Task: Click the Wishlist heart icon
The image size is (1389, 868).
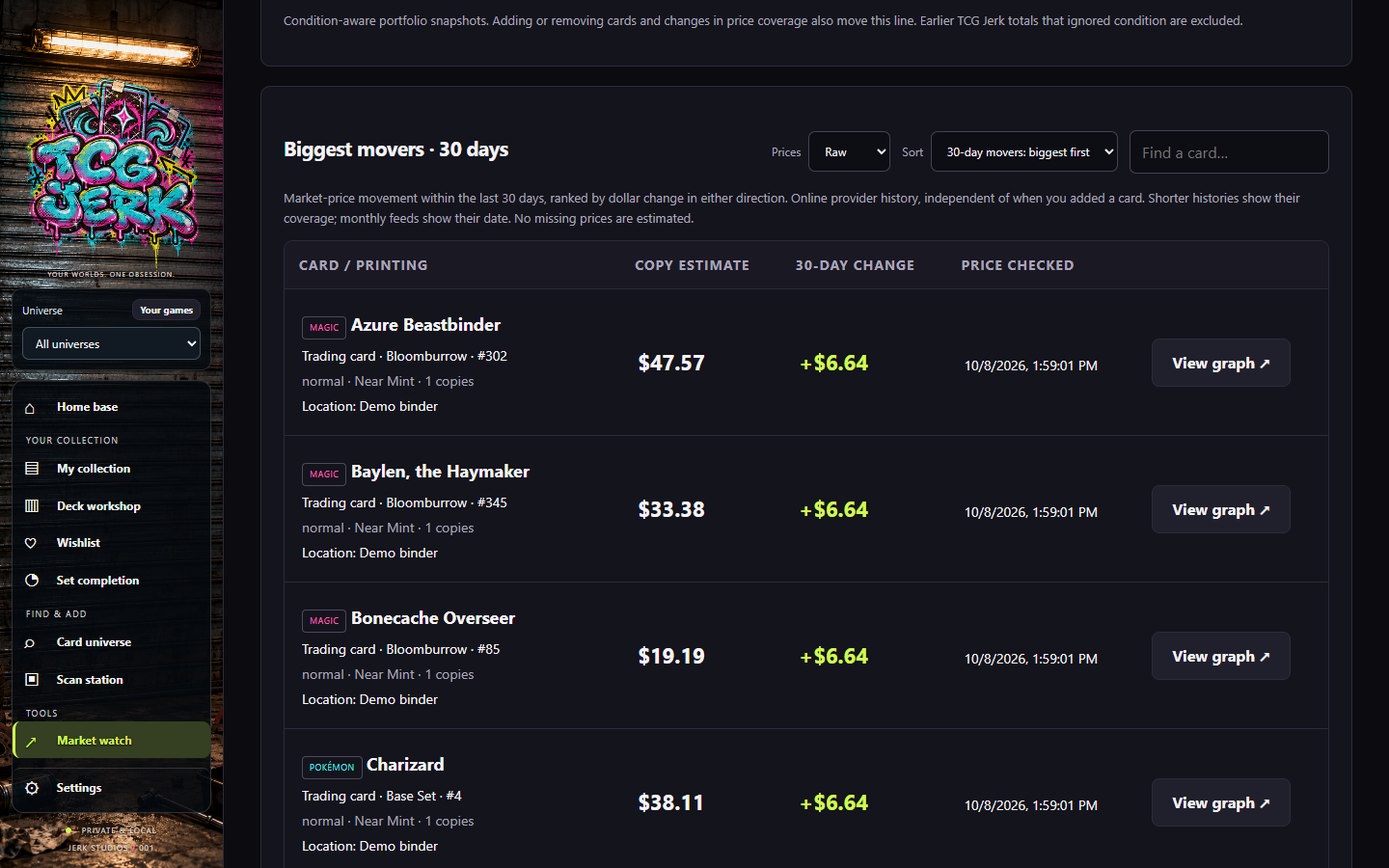Action: [31, 543]
